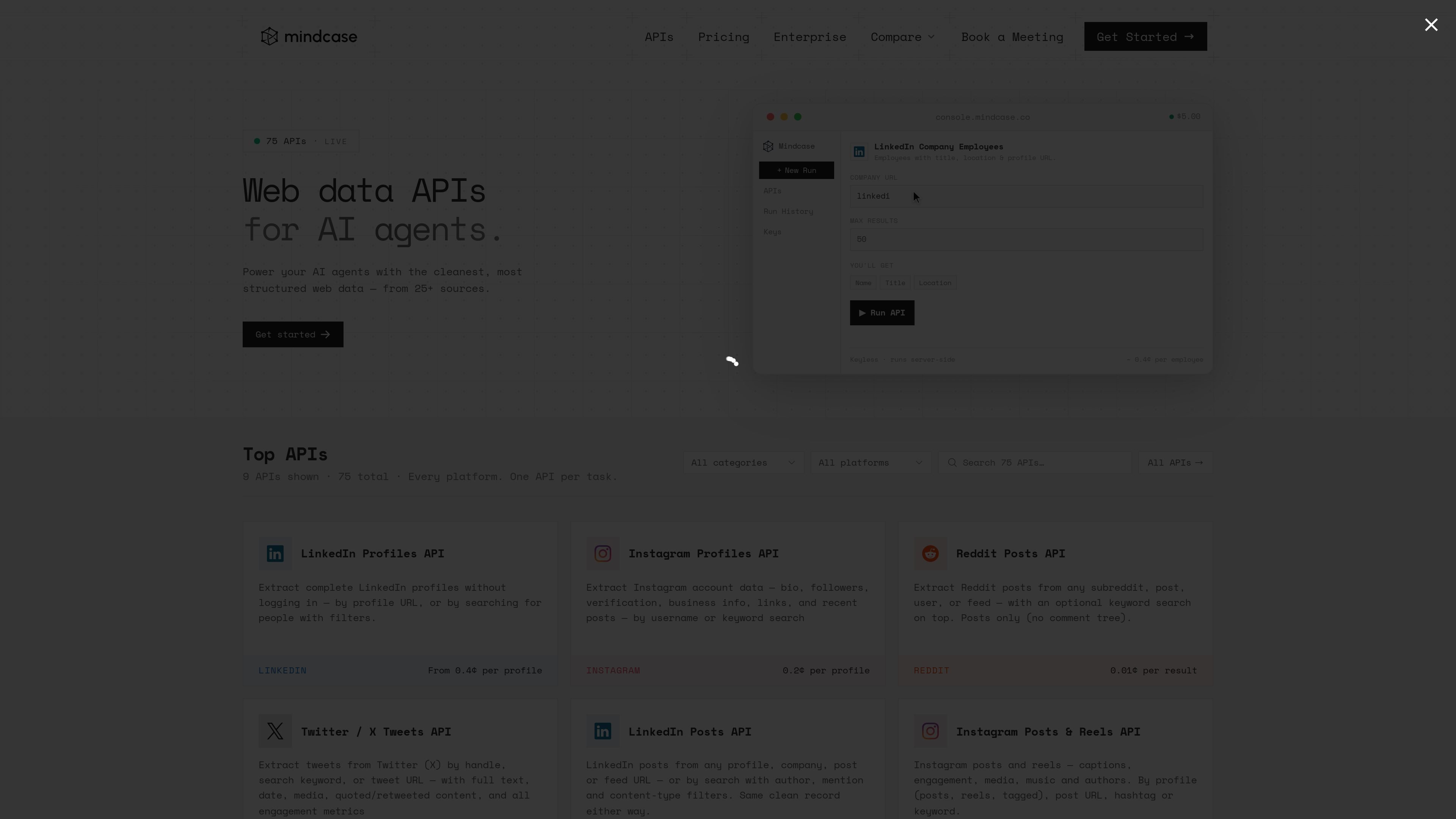Click LinkedIn icon beside Company Employees
This screenshot has width=1456, height=819.
(x=858, y=152)
